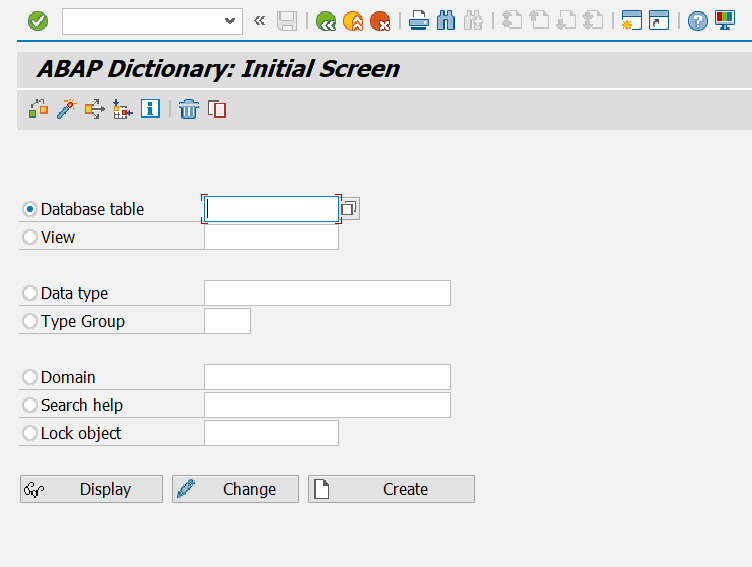The image size is (752, 567).
Task: Select the Search help radio button
Action: [30, 405]
